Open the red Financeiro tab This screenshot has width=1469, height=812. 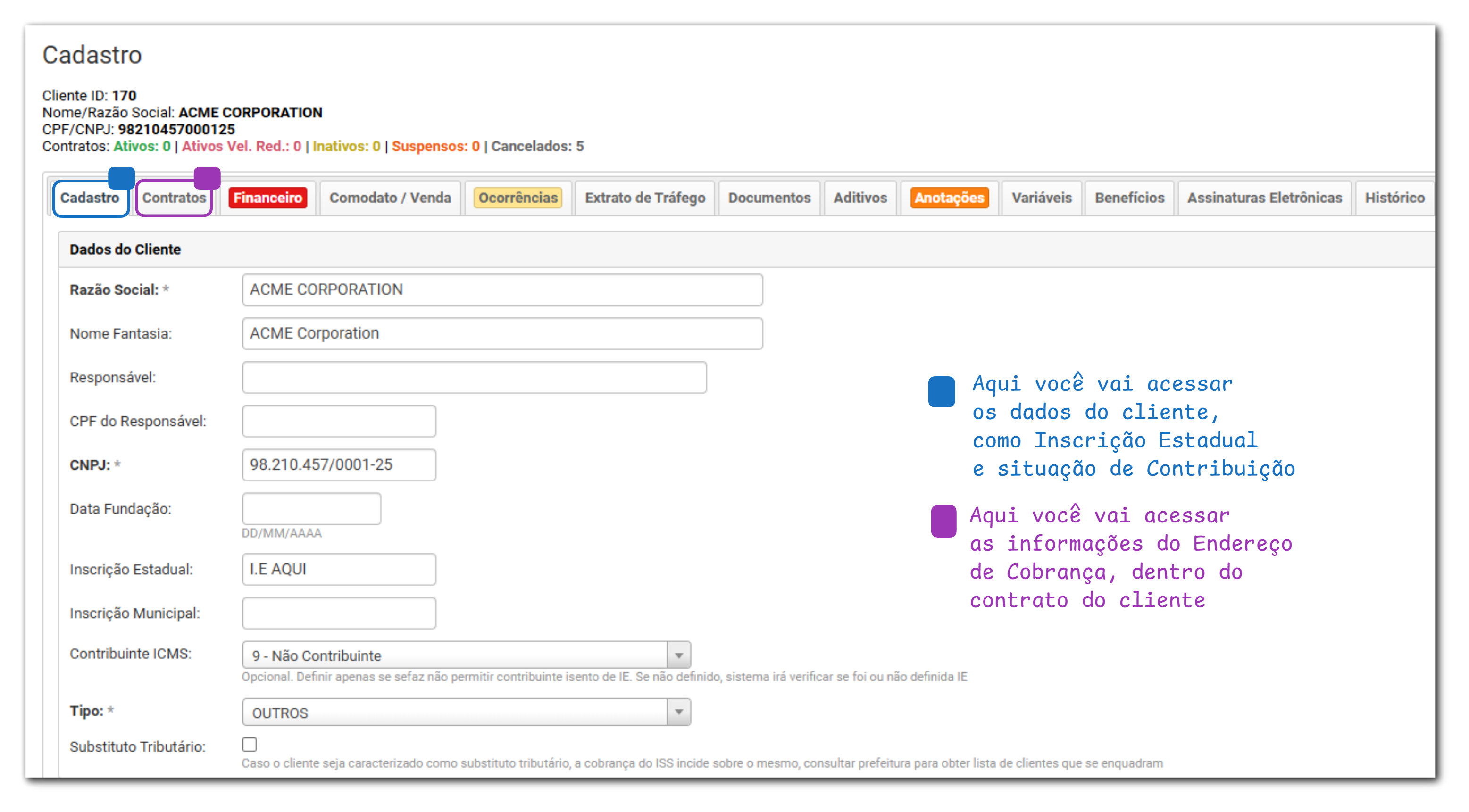click(267, 198)
